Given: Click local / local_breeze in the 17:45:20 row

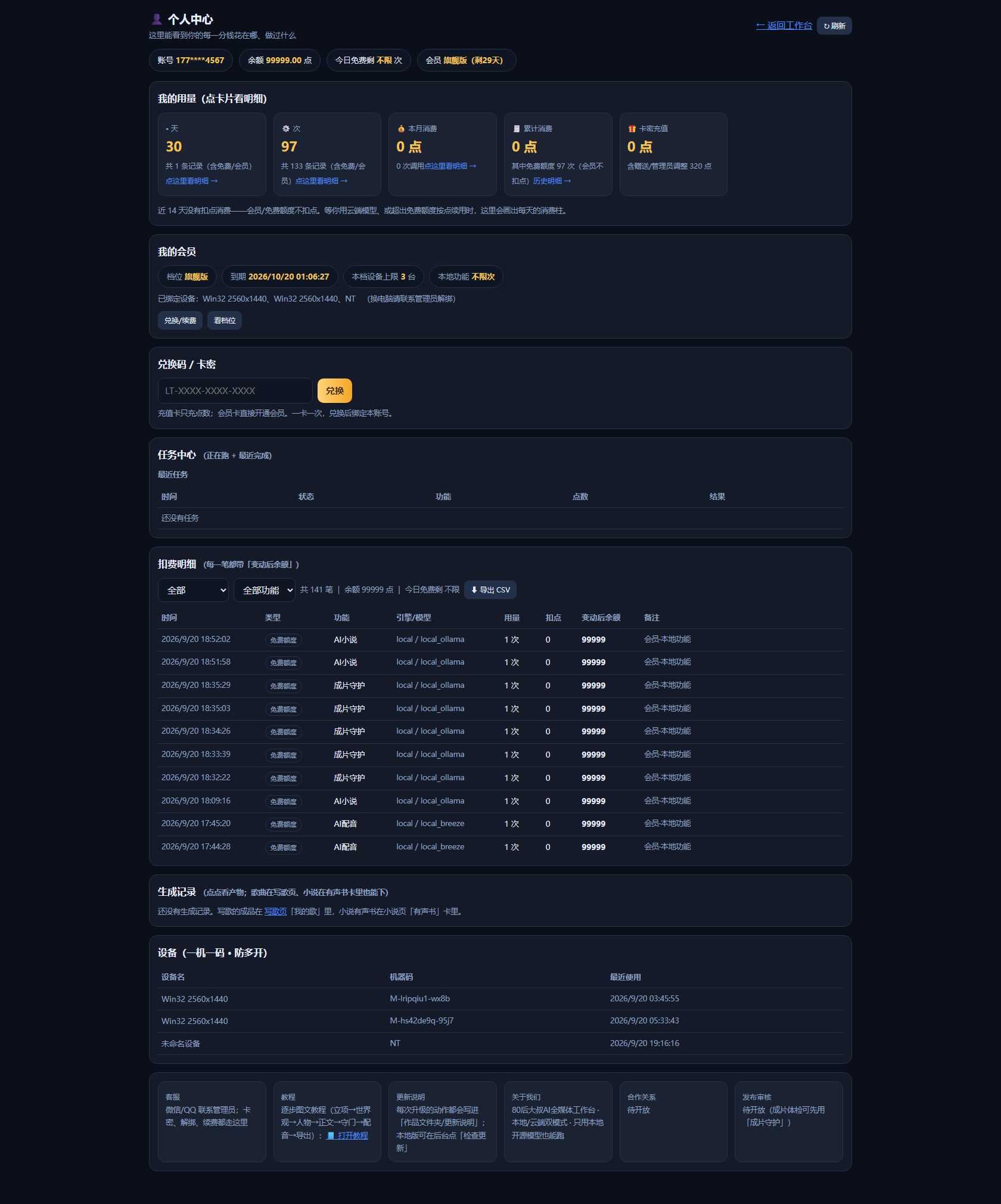Looking at the screenshot, I should click(x=430, y=823).
